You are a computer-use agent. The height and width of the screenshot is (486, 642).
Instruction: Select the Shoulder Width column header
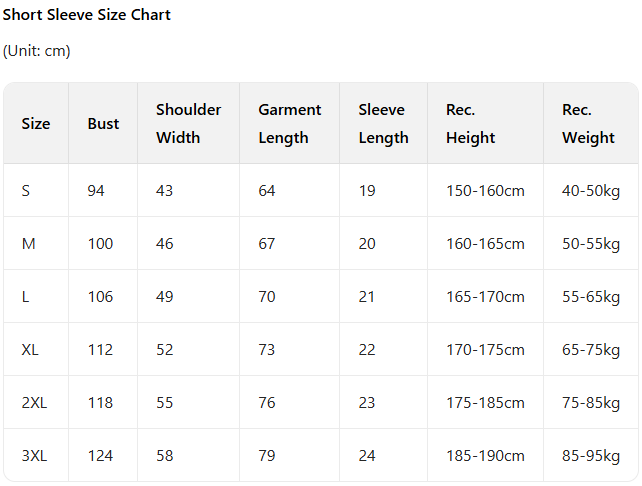tap(188, 124)
